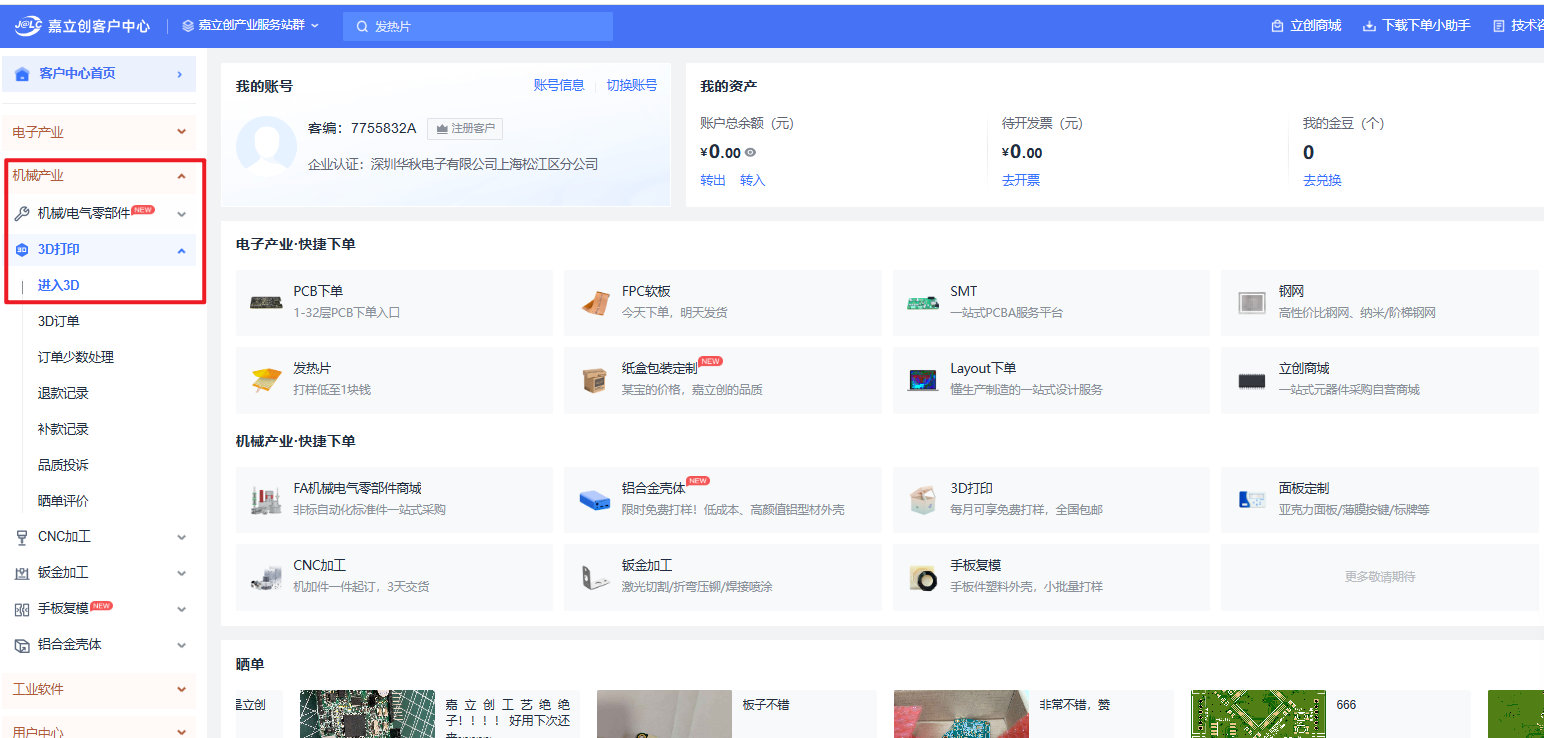The height and width of the screenshot is (738, 1544).
Task: Open the 嘉立创产业服务站群 dropdown
Action: pyautogui.click(x=251, y=26)
